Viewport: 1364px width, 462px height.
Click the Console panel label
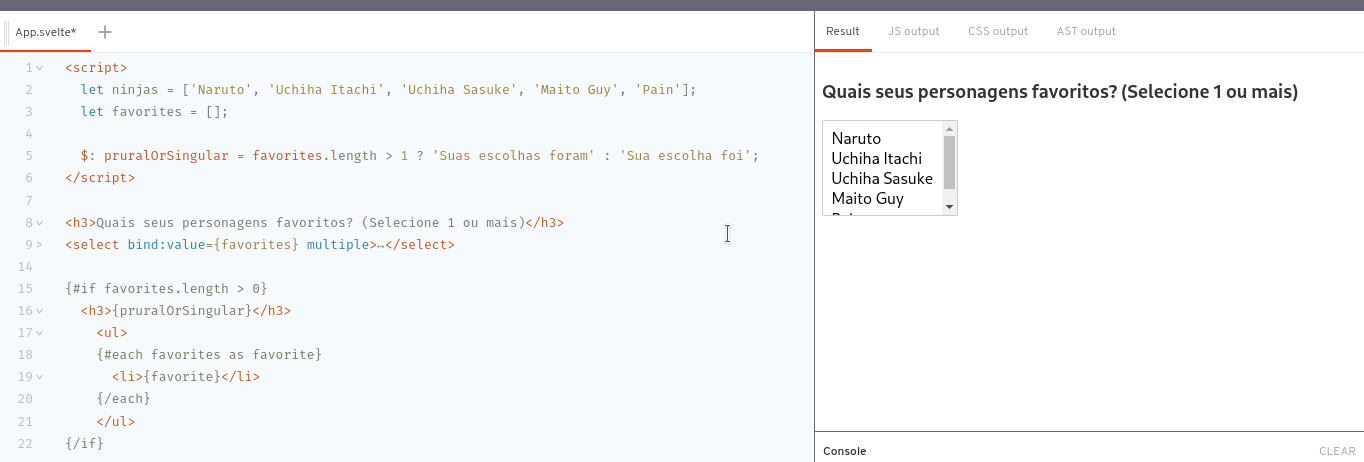pyautogui.click(x=844, y=451)
